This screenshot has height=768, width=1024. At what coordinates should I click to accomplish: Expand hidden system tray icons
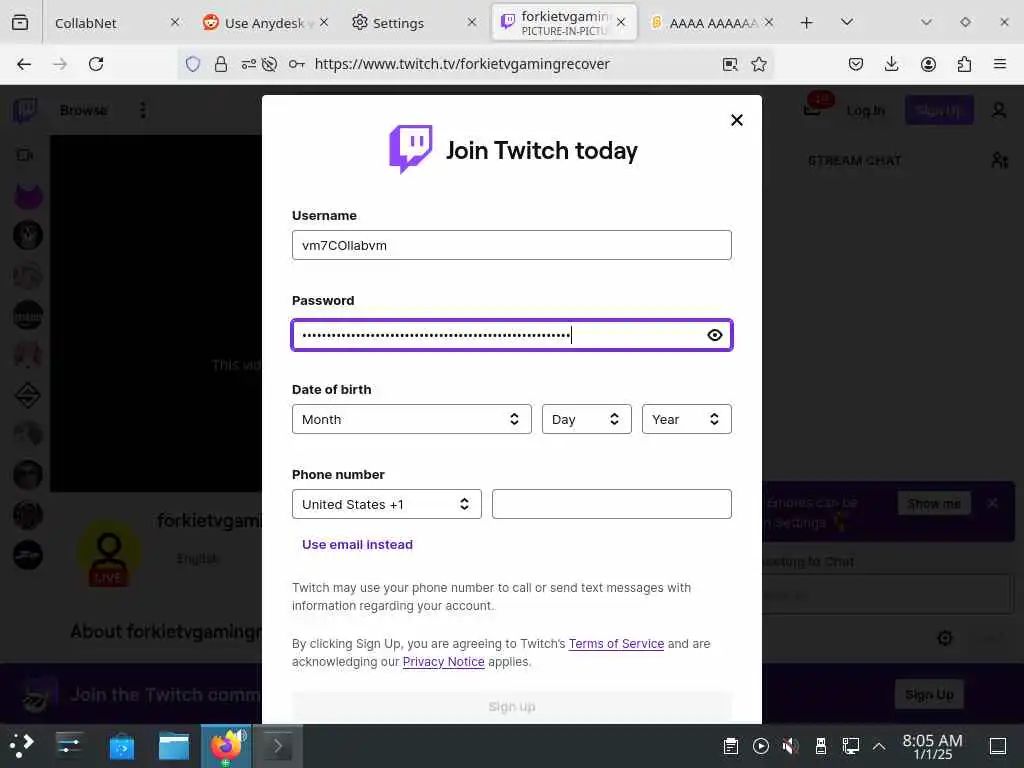(x=879, y=746)
